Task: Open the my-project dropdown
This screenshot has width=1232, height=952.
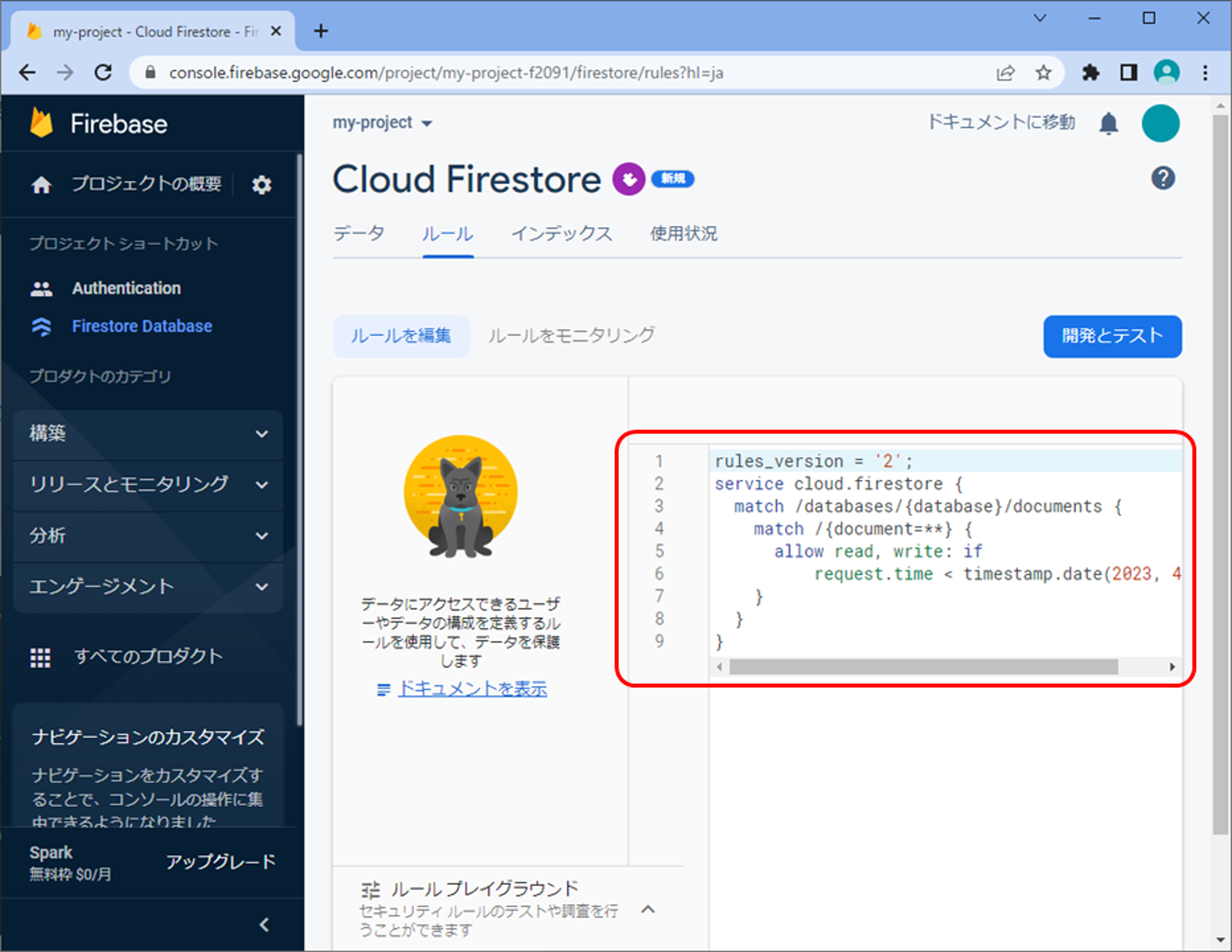Action: coord(383,123)
